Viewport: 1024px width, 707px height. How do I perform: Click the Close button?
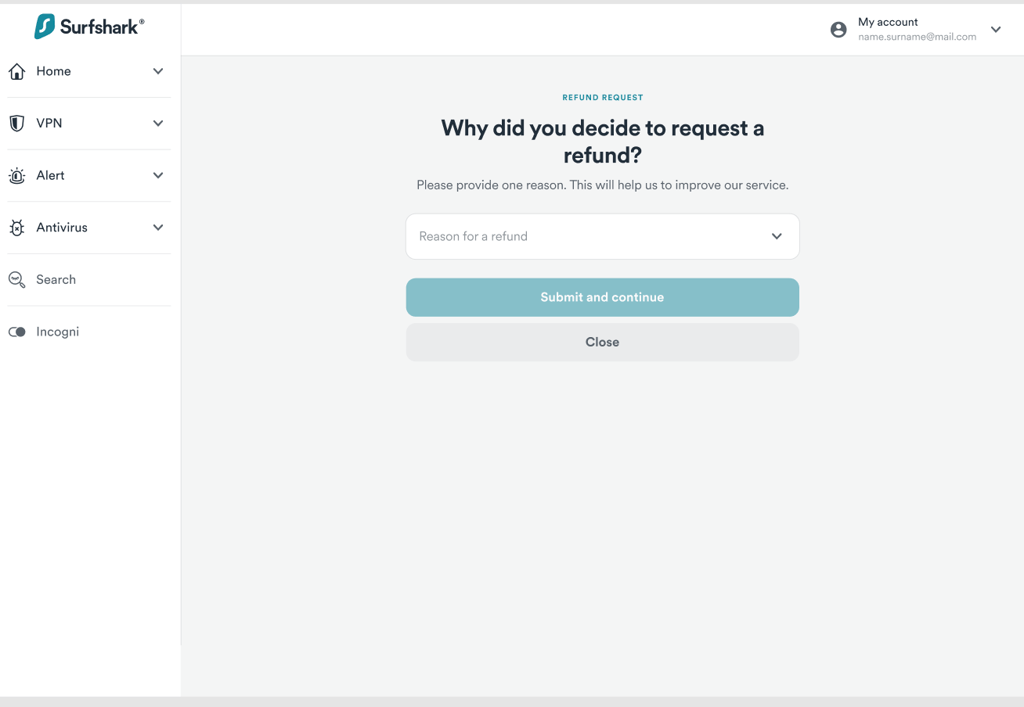click(602, 342)
